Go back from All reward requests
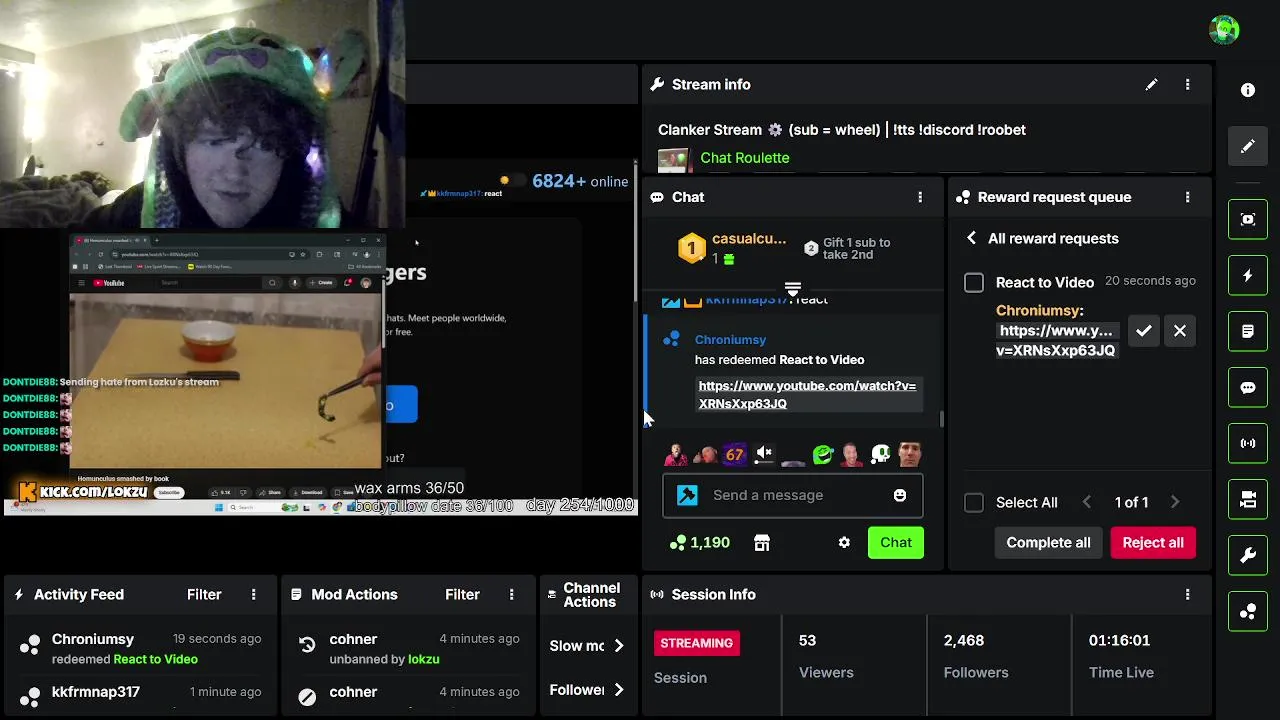 tap(972, 238)
